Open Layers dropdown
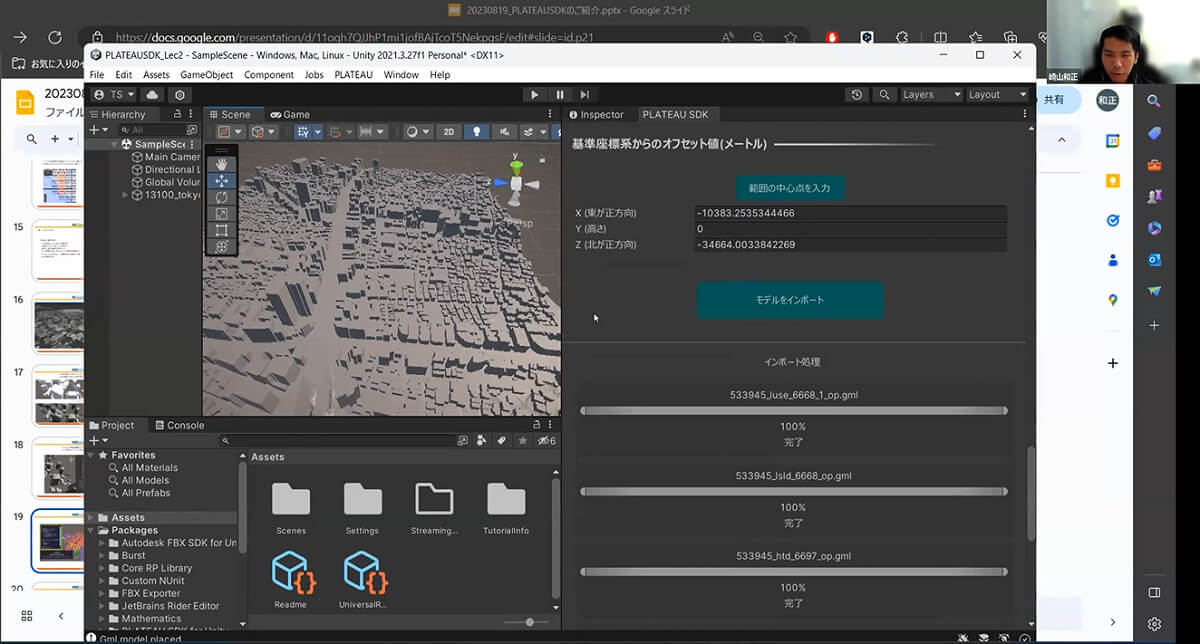The width and height of the screenshot is (1200, 644). [x=929, y=94]
